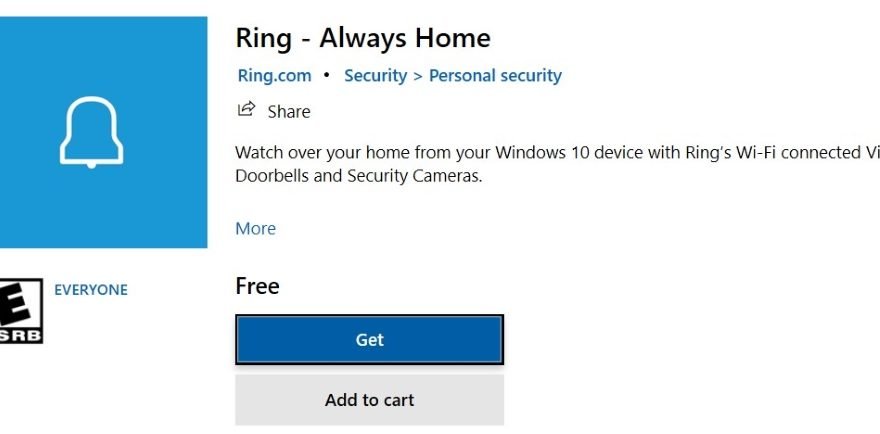Image resolution: width=880 pixels, height=434 pixels.
Task: Click the word Home in the title
Action: pyautogui.click(x=455, y=38)
